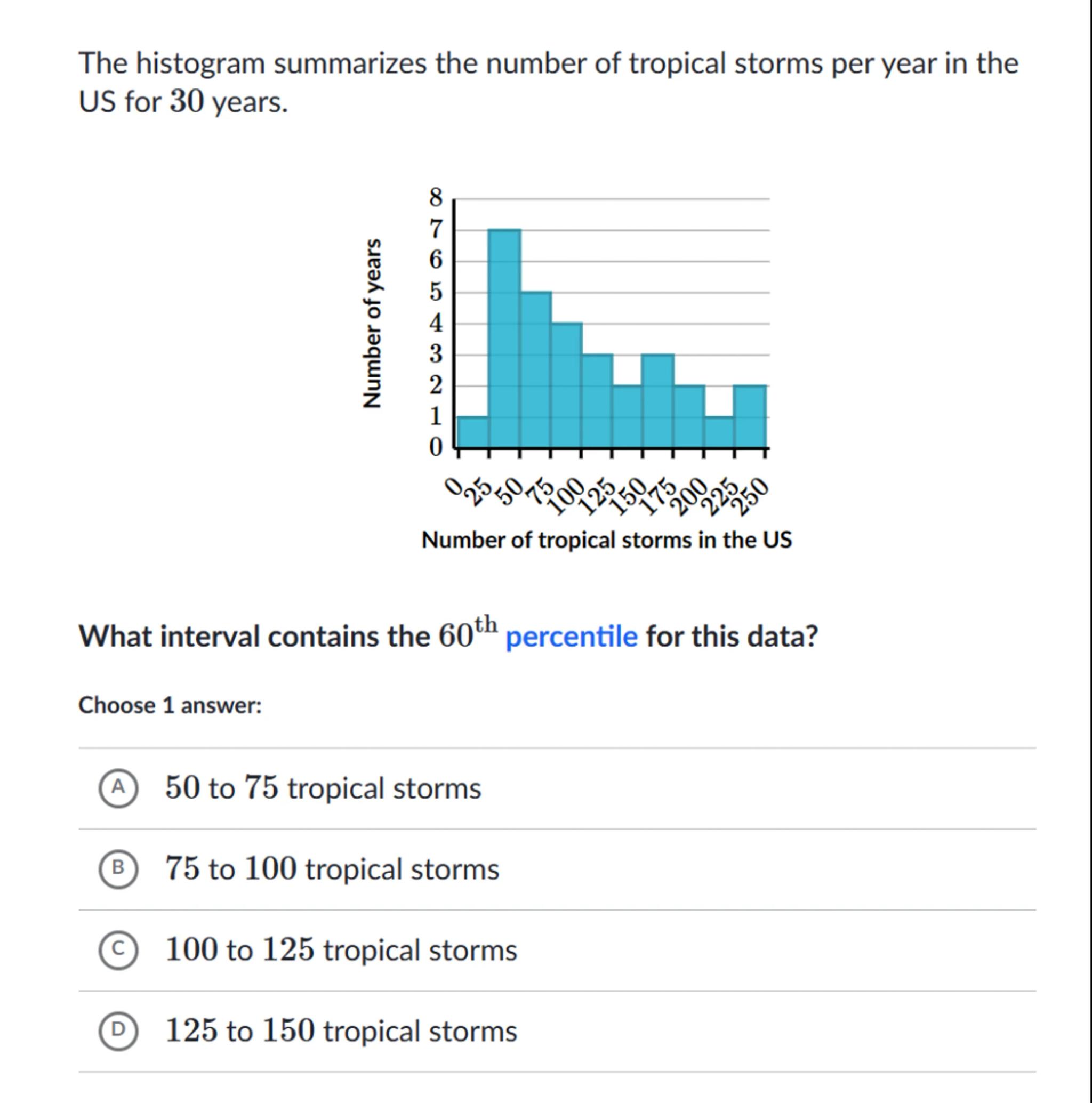Click the "60th" text in the question
Image resolution: width=1092 pixels, height=1103 pixels.
pyautogui.click(x=467, y=634)
